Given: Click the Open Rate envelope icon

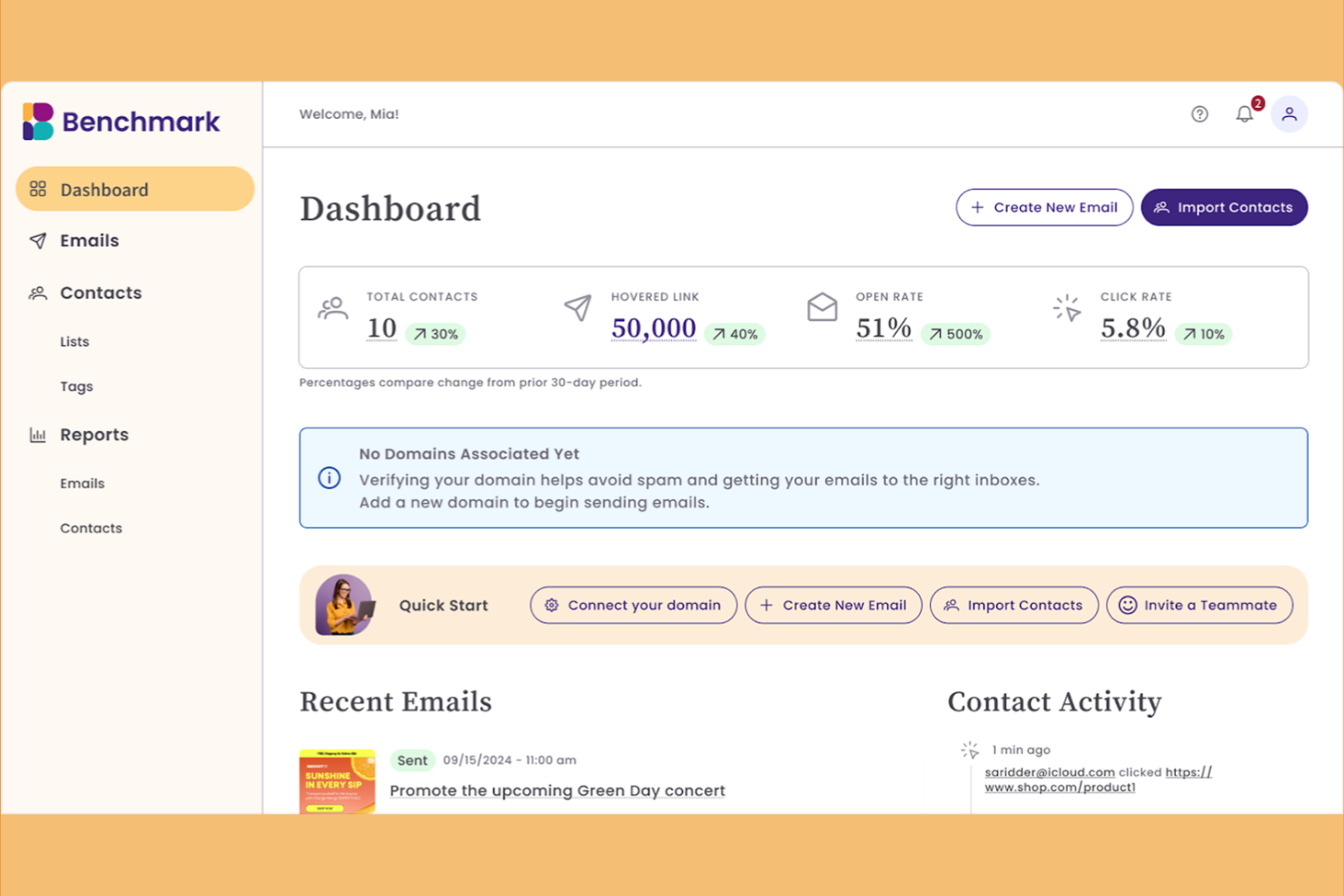Looking at the screenshot, I should [x=823, y=309].
